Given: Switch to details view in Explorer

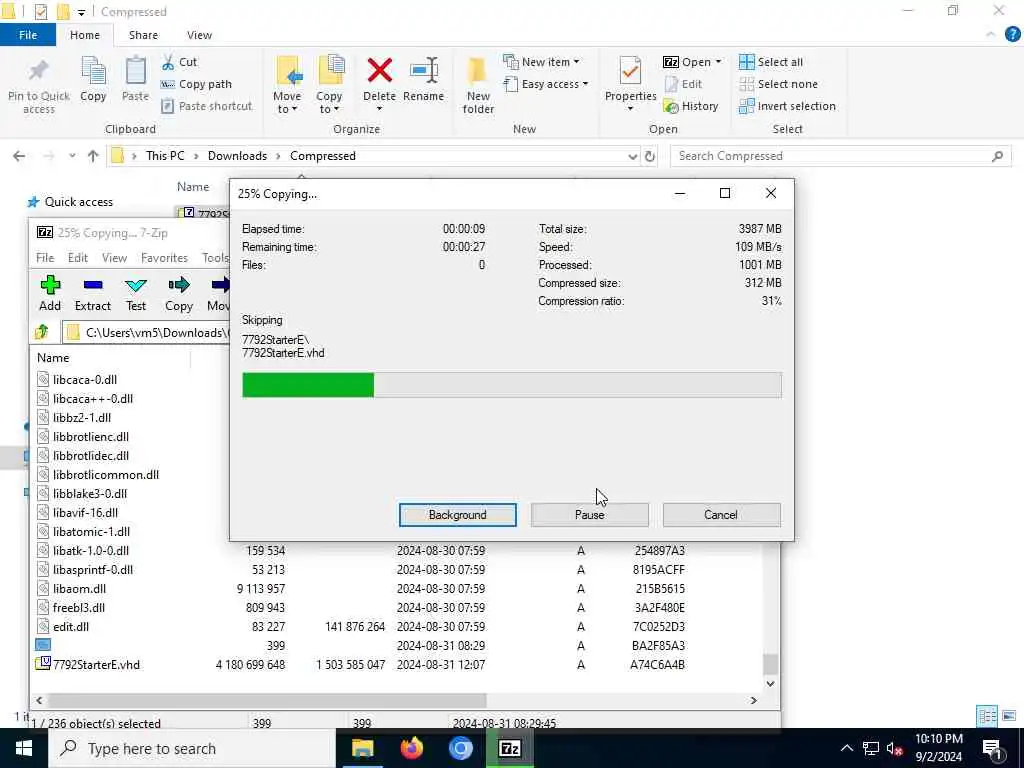Looking at the screenshot, I should click(987, 716).
